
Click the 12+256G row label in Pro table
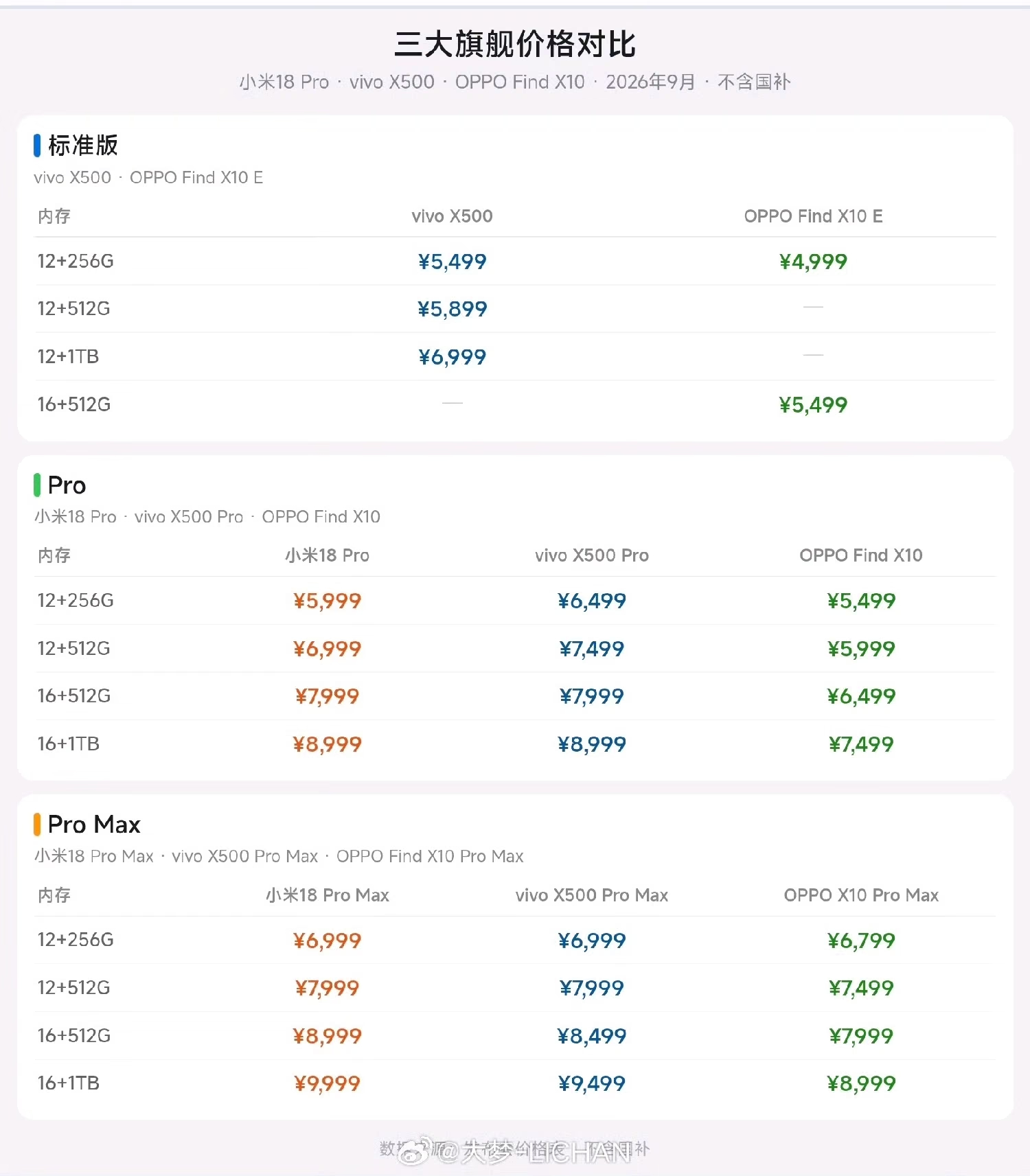tap(76, 601)
